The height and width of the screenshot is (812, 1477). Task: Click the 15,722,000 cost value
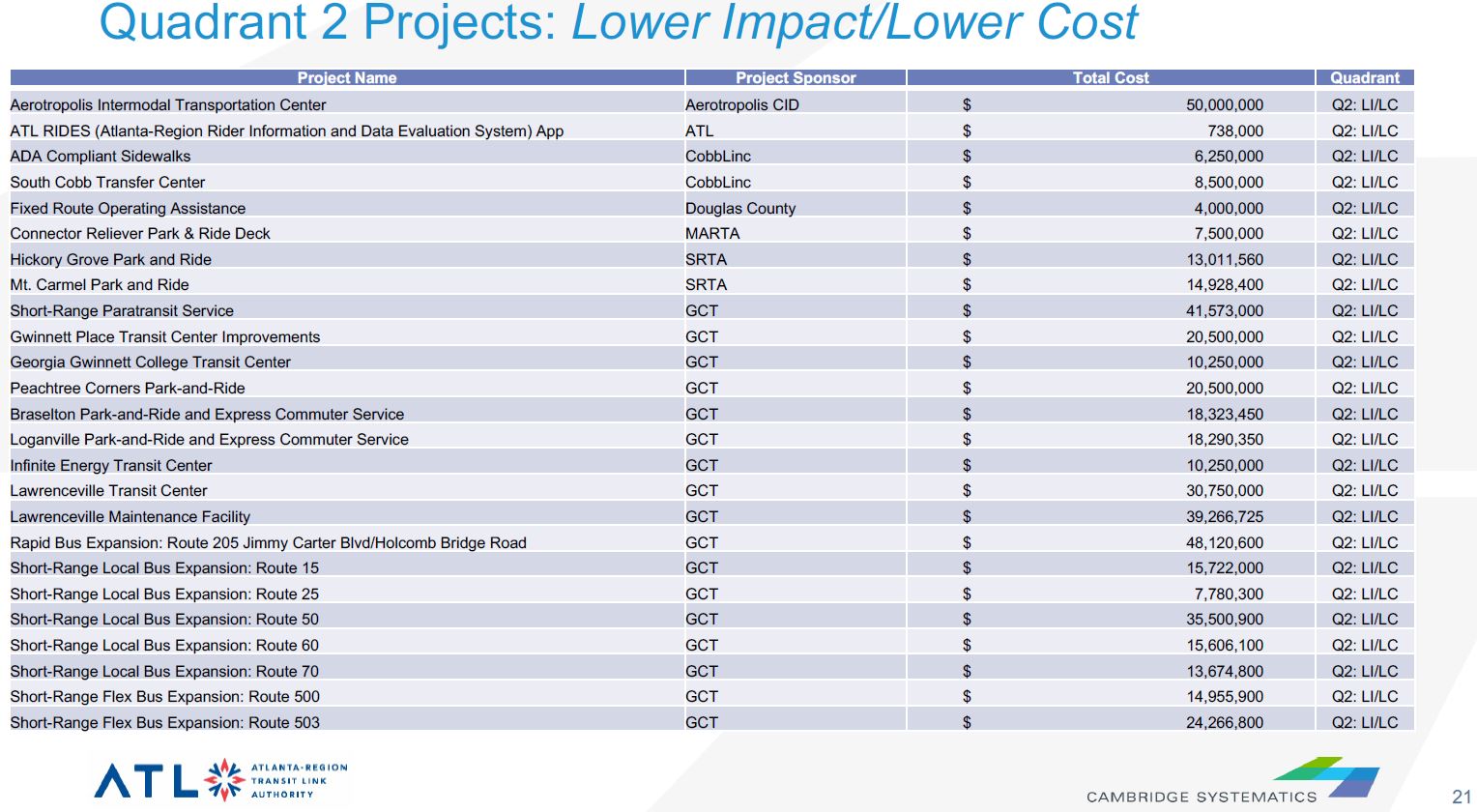coord(1225,567)
